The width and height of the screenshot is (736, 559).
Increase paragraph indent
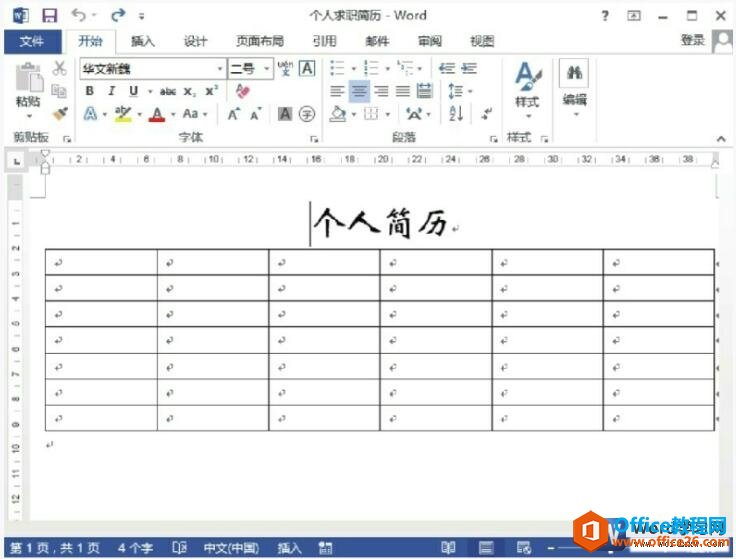point(469,69)
